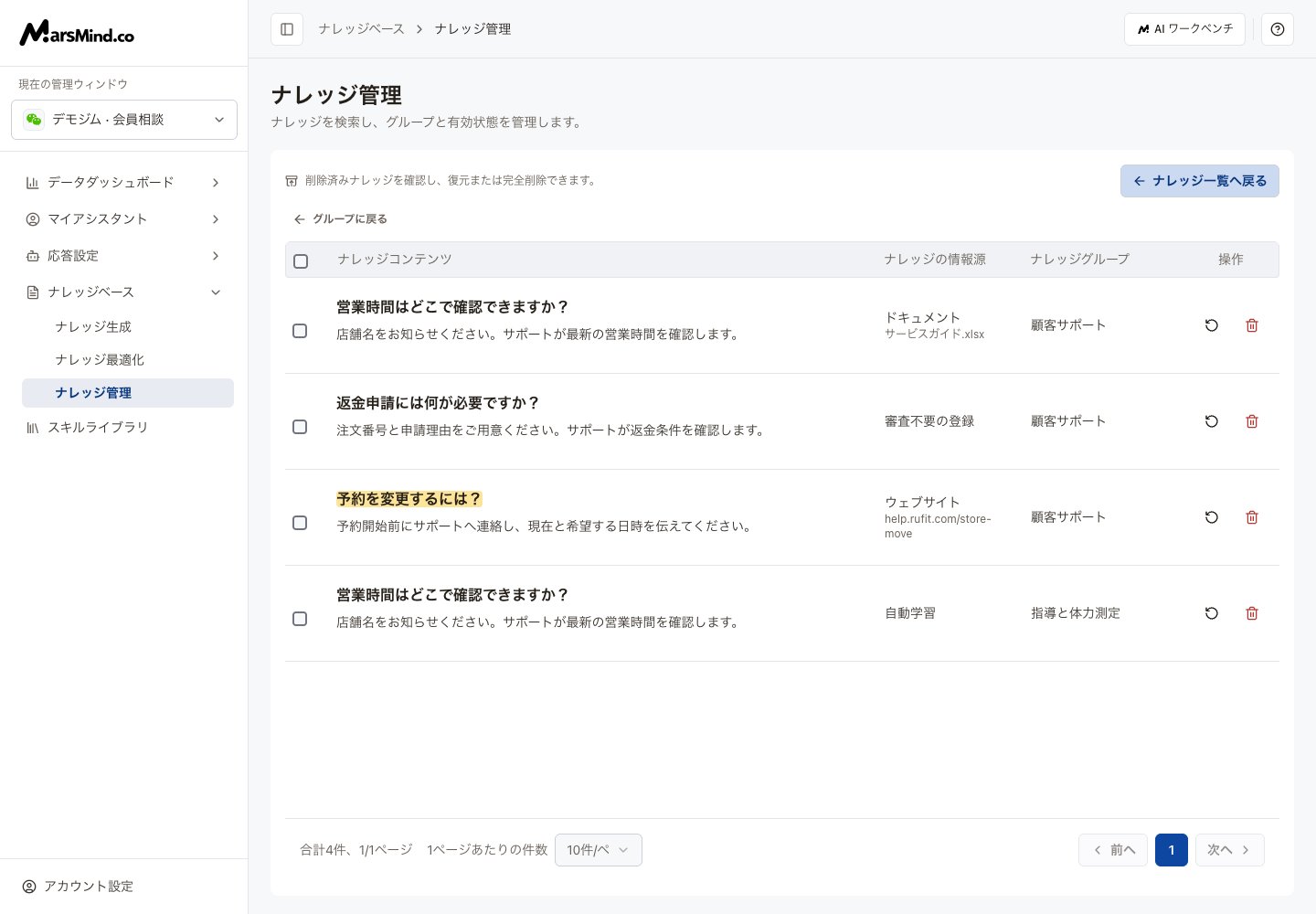Expand the マイアシスタント chevron
The height and width of the screenshot is (914, 1316).
tap(216, 219)
